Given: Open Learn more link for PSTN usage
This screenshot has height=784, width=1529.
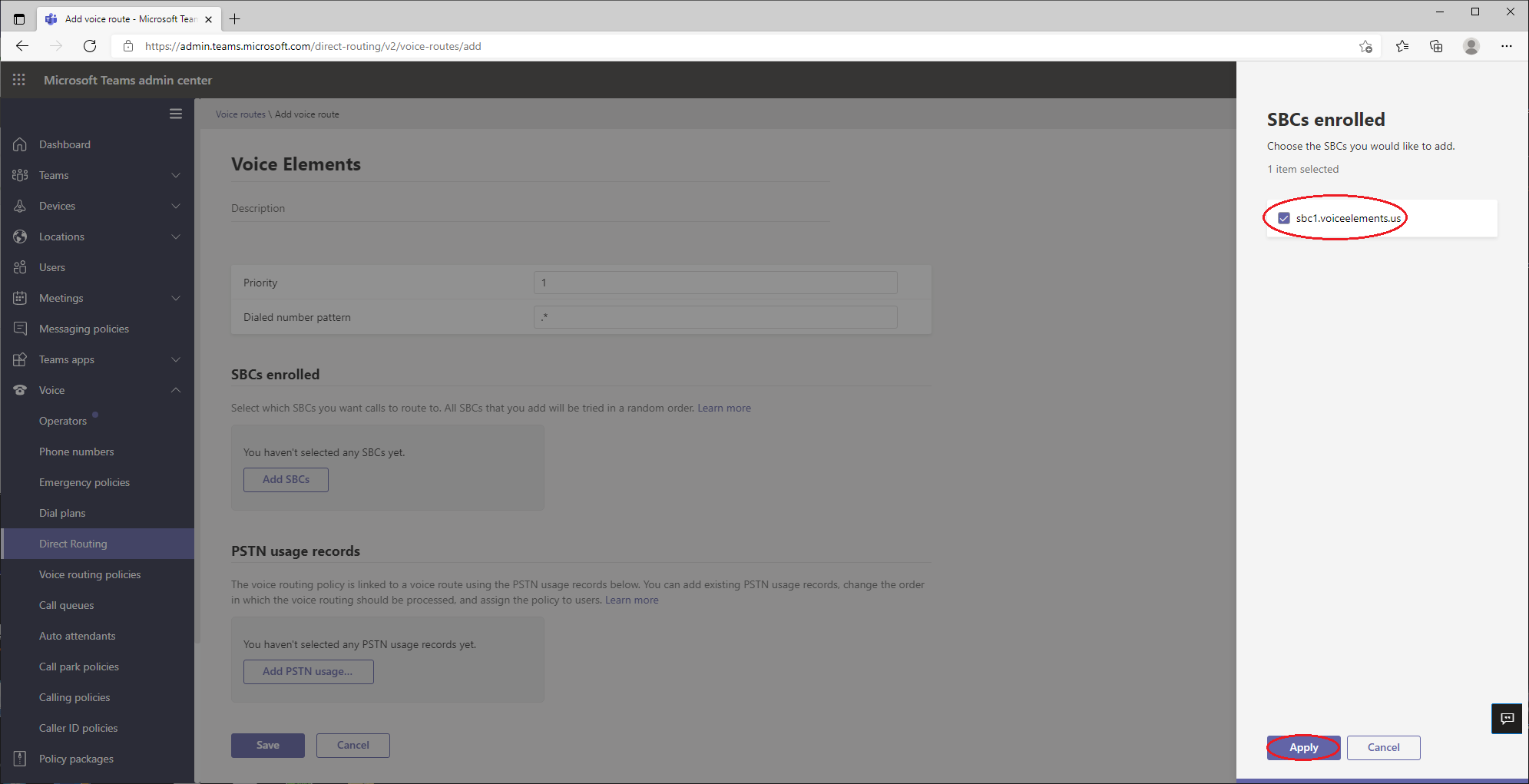Looking at the screenshot, I should pos(632,600).
